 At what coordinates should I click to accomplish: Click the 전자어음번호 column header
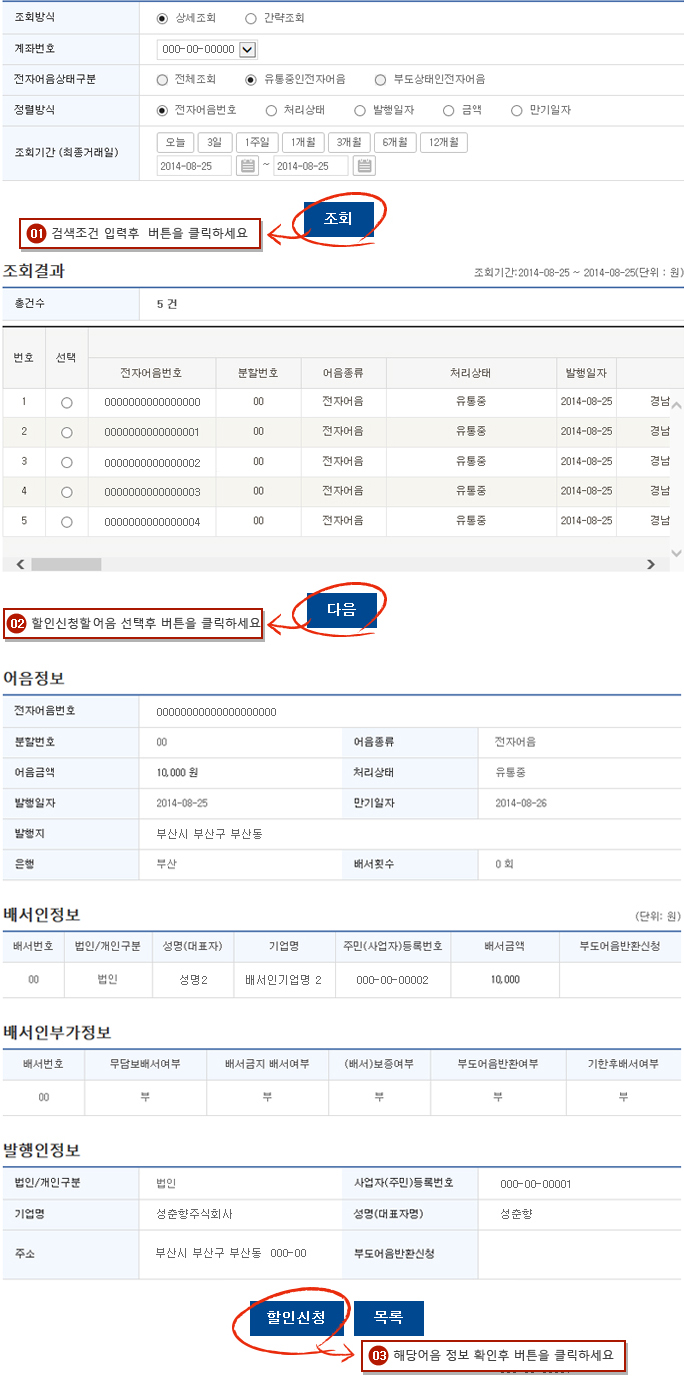click(x=151, y=373)
